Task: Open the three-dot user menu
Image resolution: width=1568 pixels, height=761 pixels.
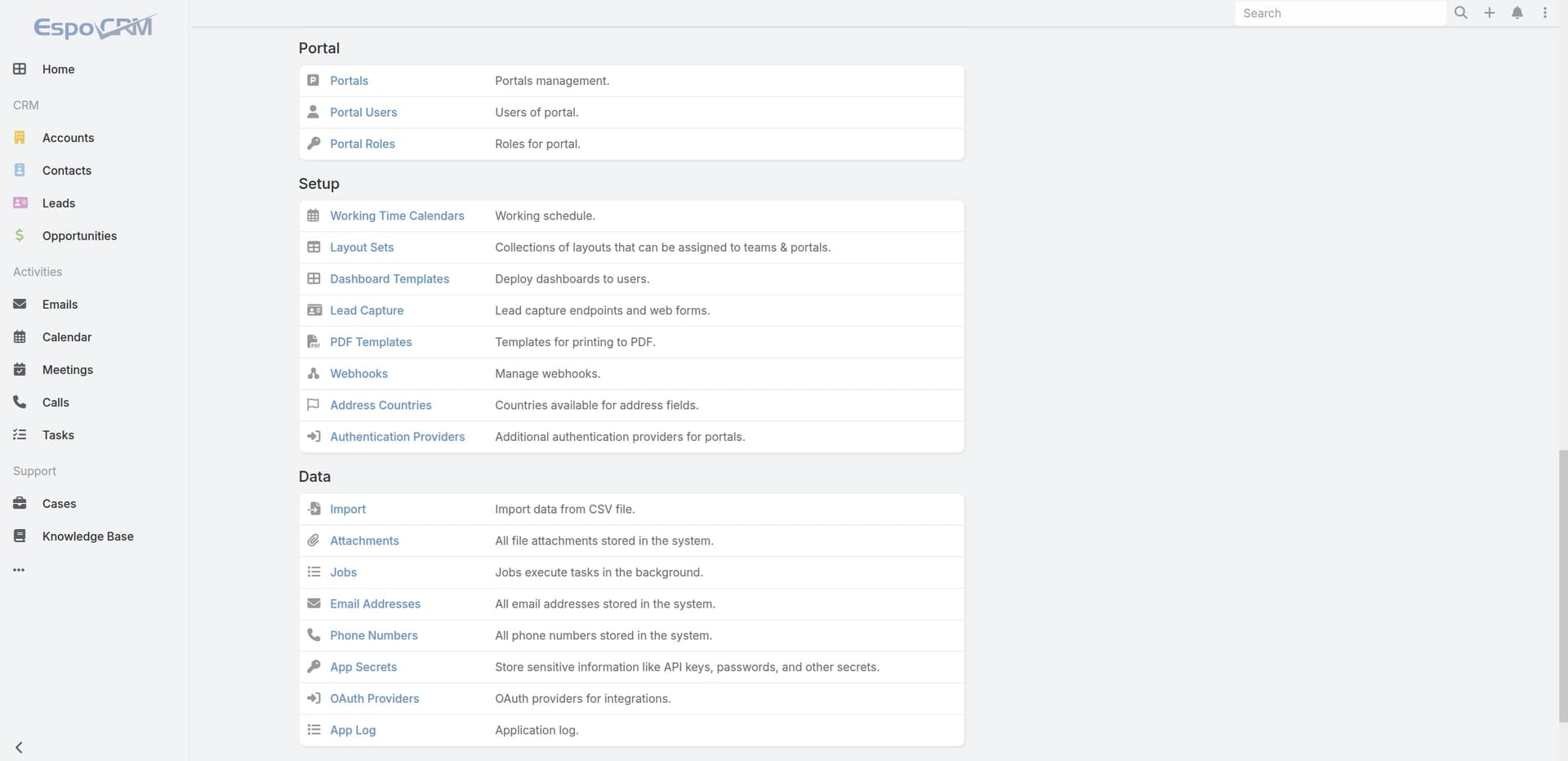Action: click(1545, 13)
